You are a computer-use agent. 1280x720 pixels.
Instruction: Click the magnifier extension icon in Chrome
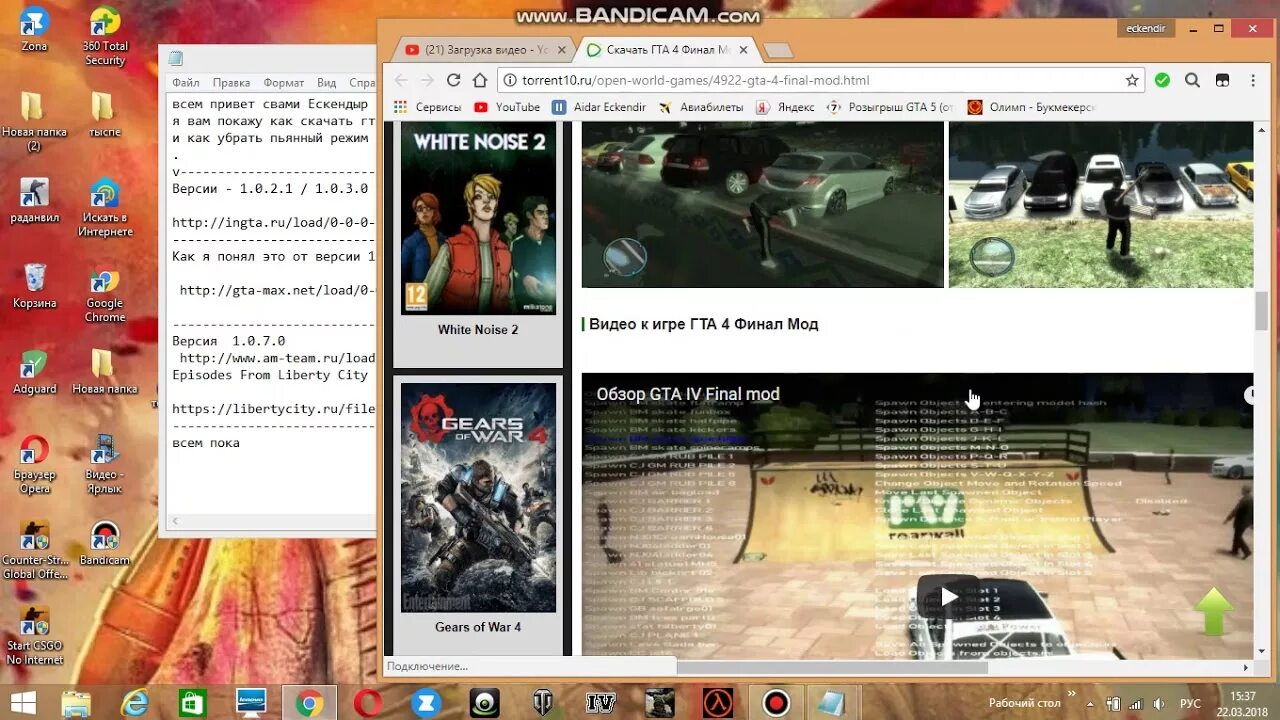pyautogui.click(x=1192, y=80)
